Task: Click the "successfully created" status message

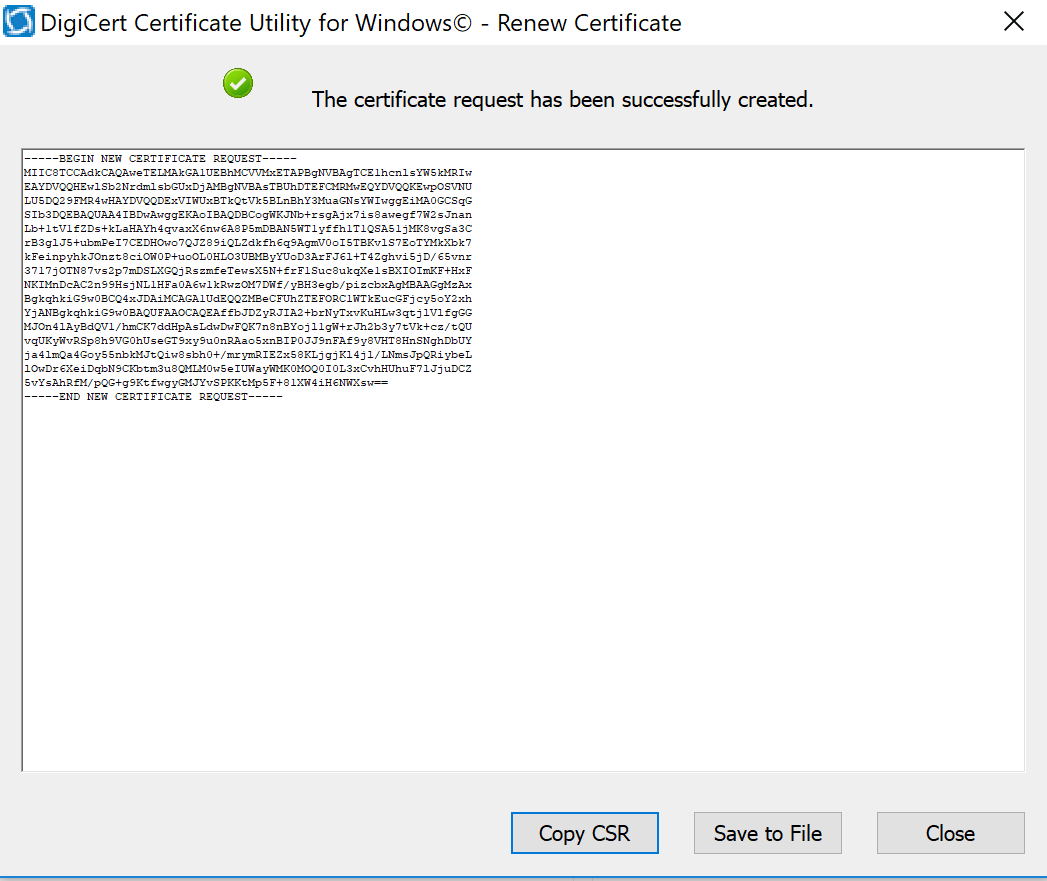Action: pos(562,100)
